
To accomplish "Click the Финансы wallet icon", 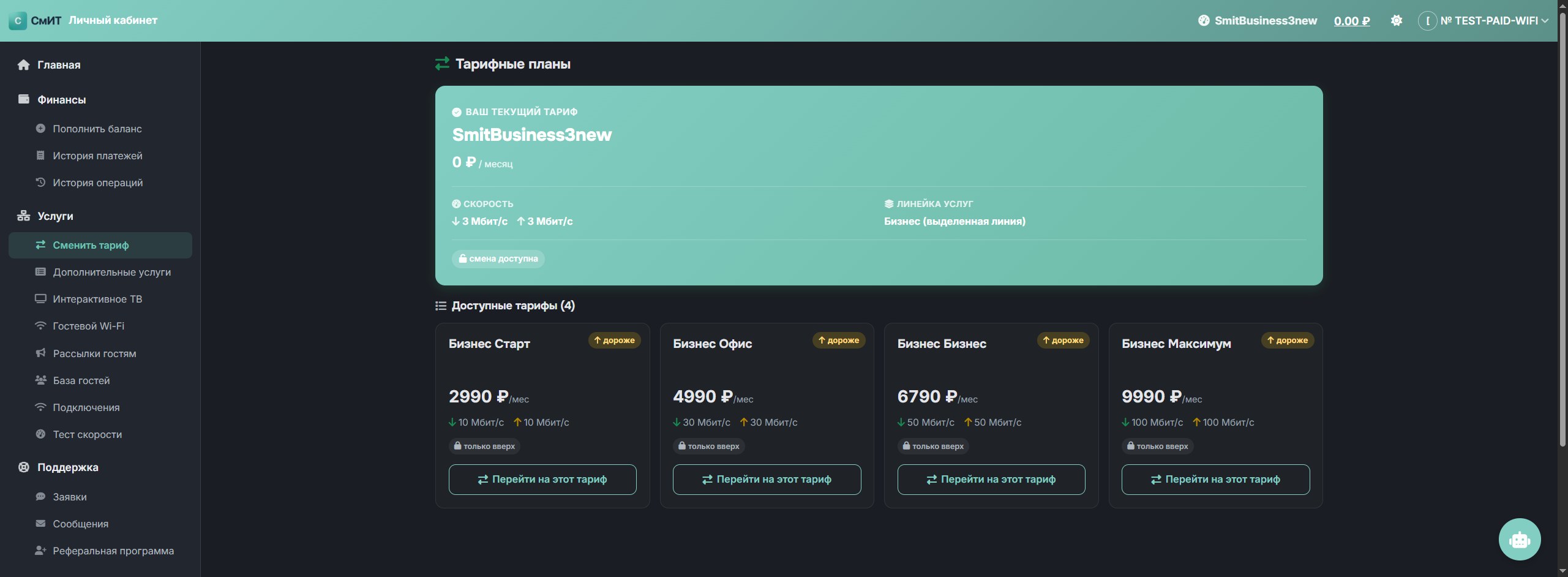I will click(x=23, y=99).
